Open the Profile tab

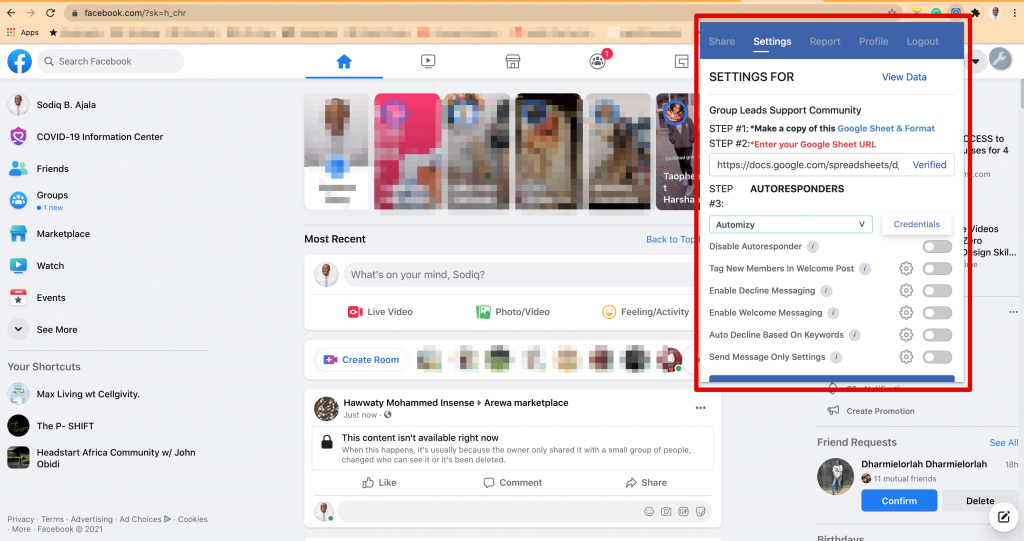point(873,41)
